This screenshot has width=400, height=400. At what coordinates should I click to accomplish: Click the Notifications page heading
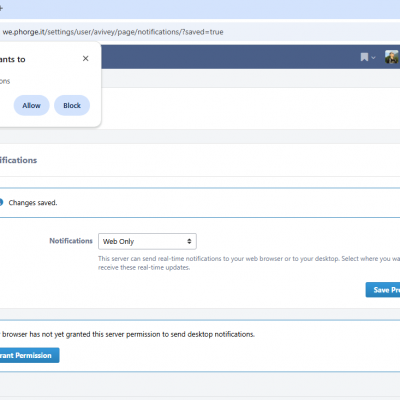[x=18, y=160]
